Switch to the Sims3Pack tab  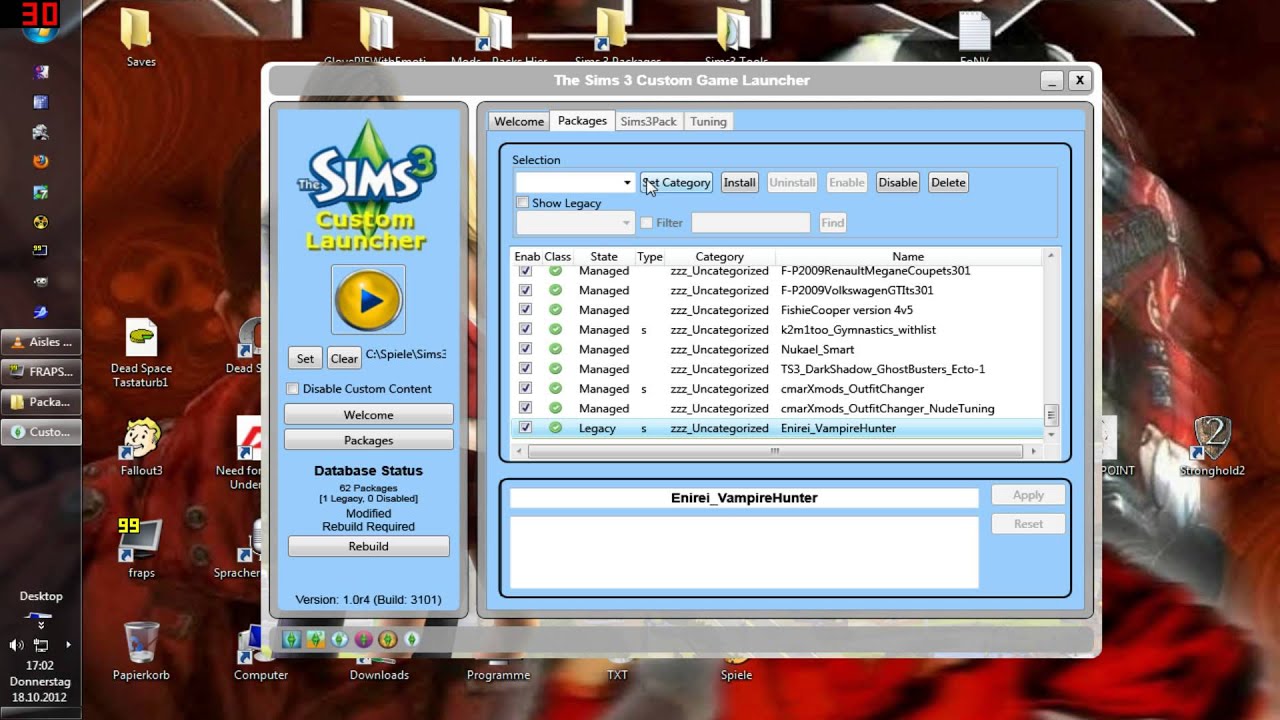click(648, 121)
